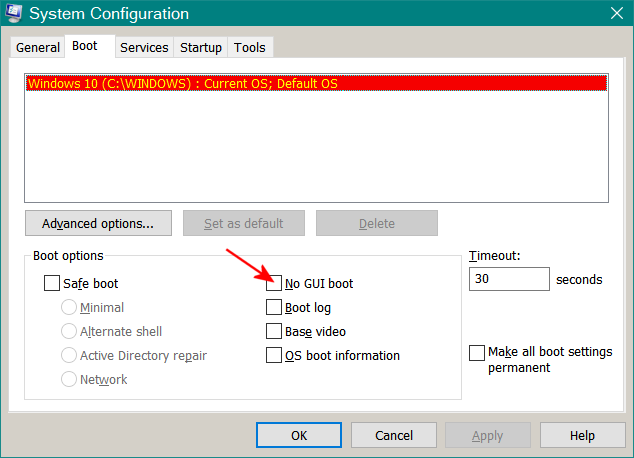Image resolution: width=634 pixels, height=458 pixels.
Task: Toggle OS boot information checkbox
Action: 274,355
